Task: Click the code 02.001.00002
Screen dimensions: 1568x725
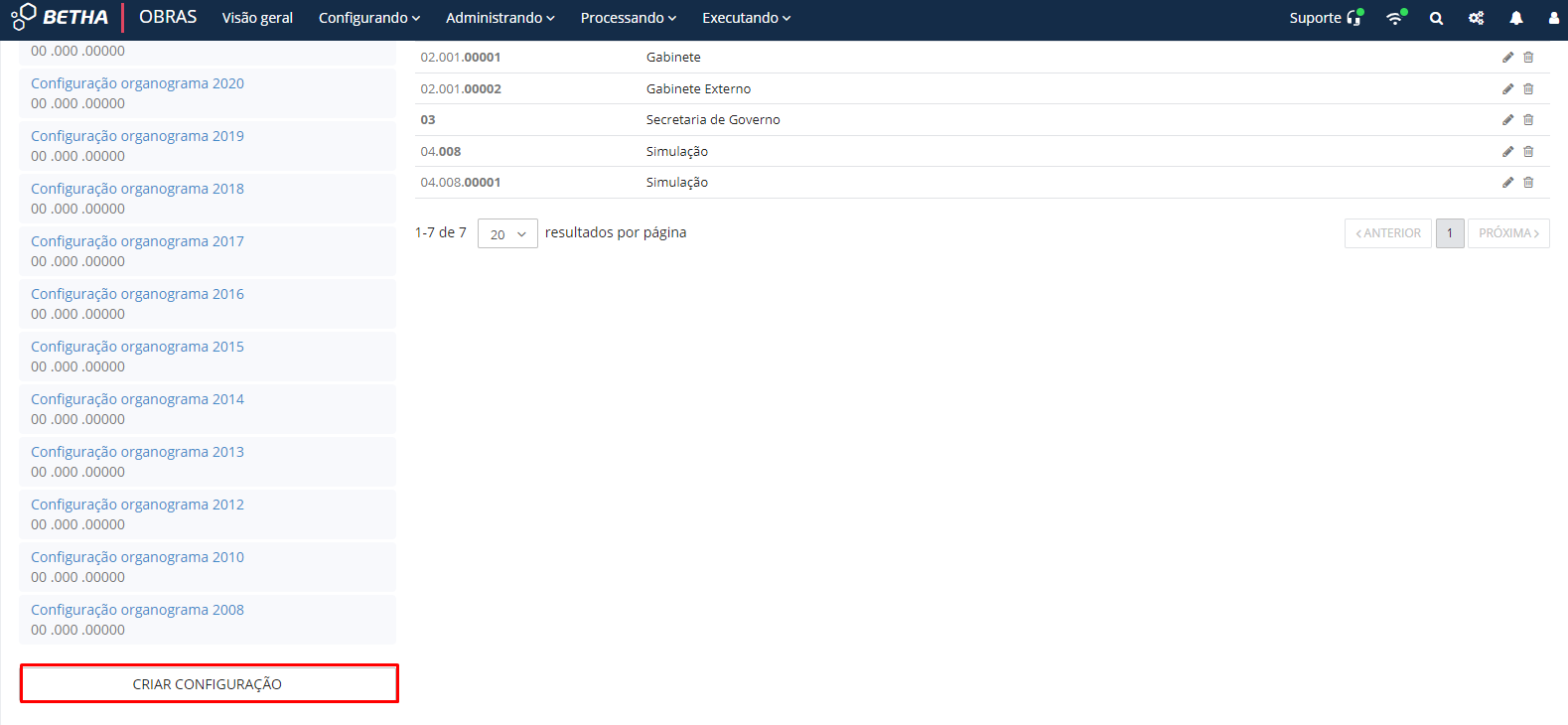Action: (461, 89)
